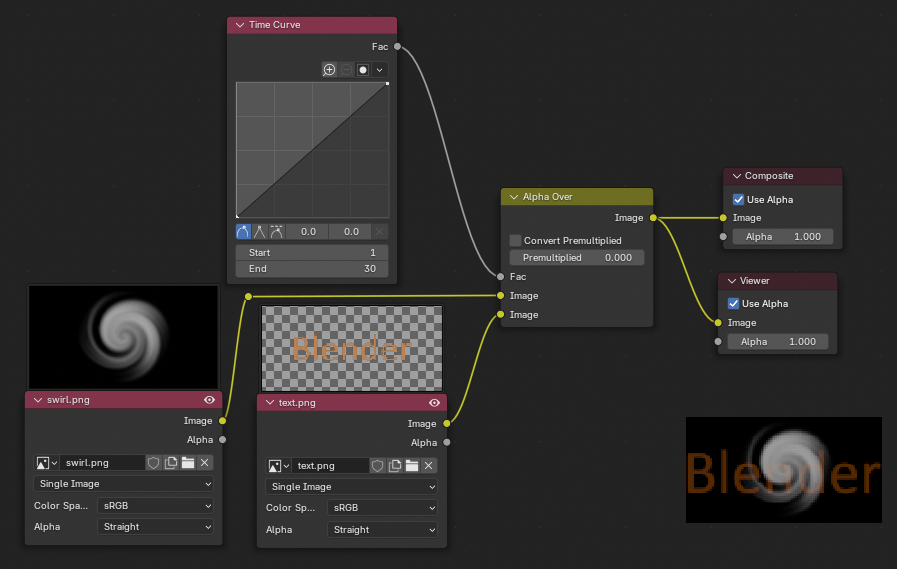897x569 pixels.
Task: Open swirl.png Alpha Straight dropdown
Action: click(156, 527)
